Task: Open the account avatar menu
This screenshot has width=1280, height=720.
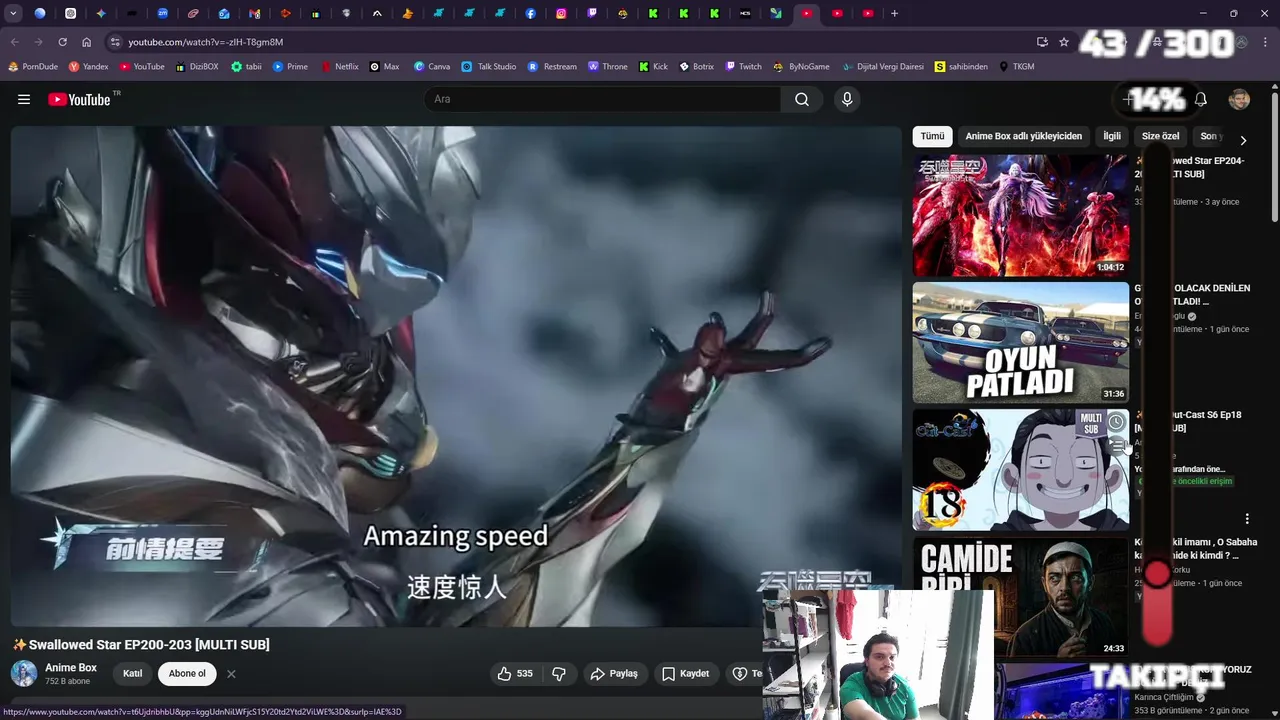Action: coord(1239,99)
